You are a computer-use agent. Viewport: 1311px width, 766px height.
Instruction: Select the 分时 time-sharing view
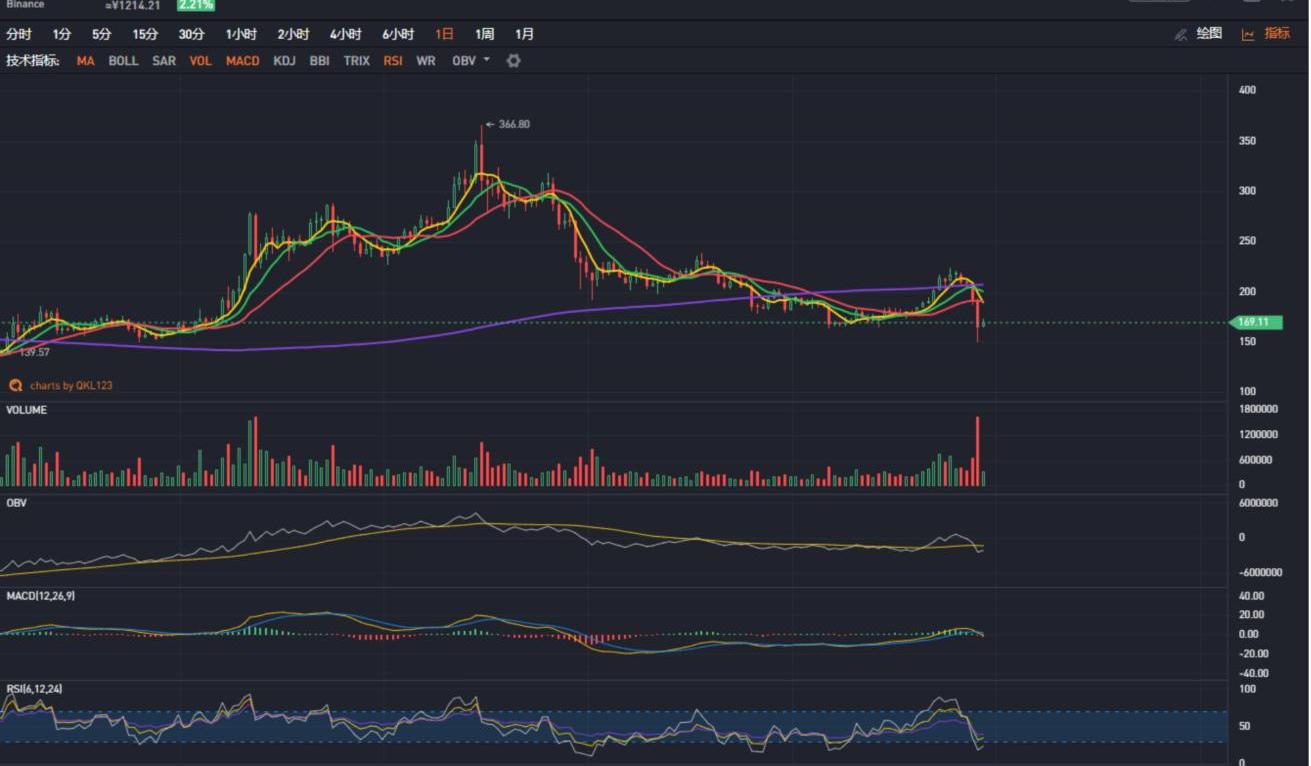coord(19,34)
